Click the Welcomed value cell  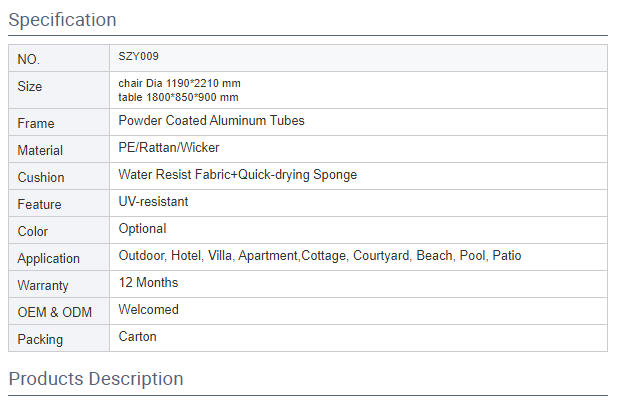tap(148, 310)
